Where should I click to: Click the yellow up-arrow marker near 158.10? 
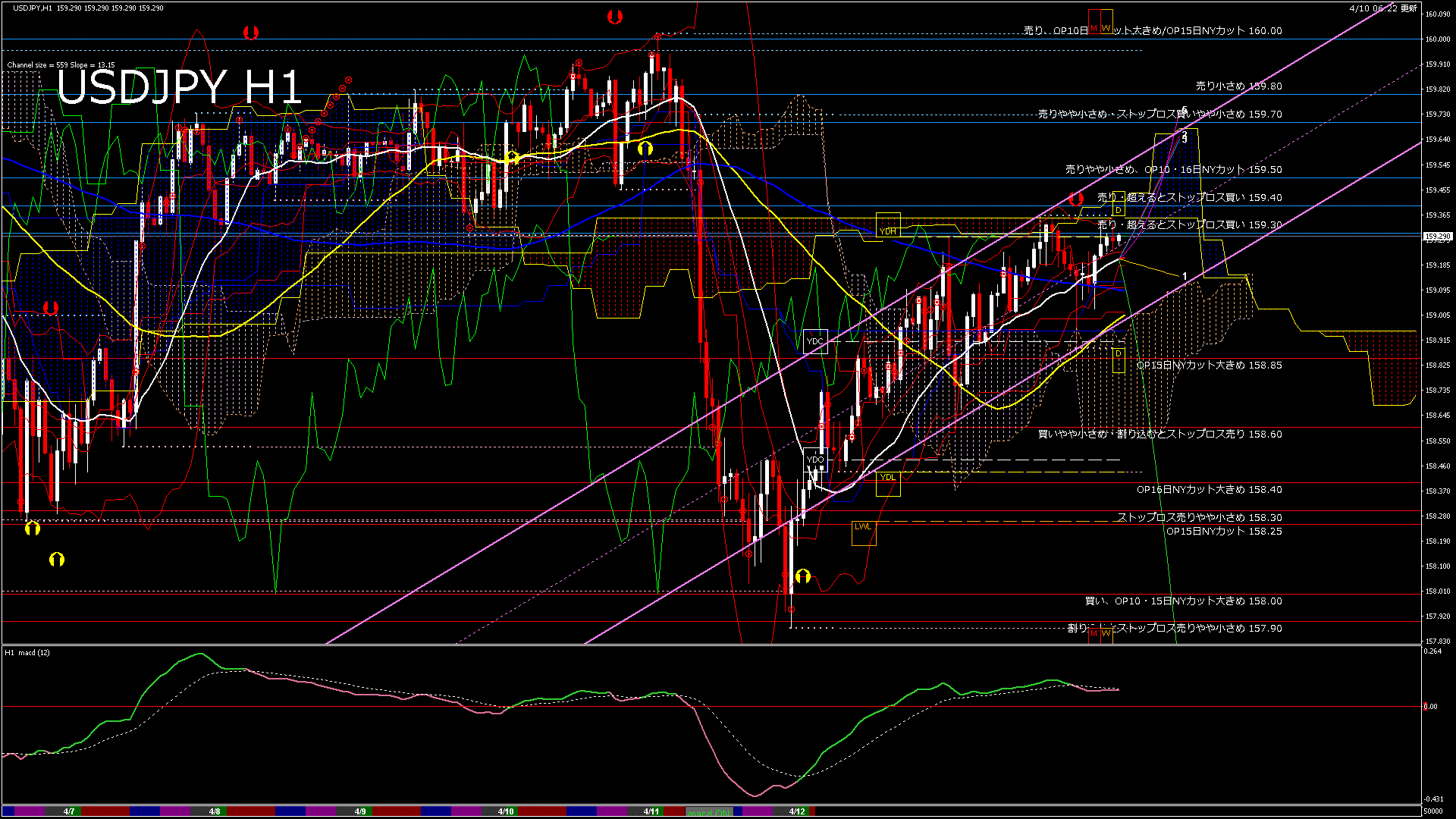coord(803,576)
